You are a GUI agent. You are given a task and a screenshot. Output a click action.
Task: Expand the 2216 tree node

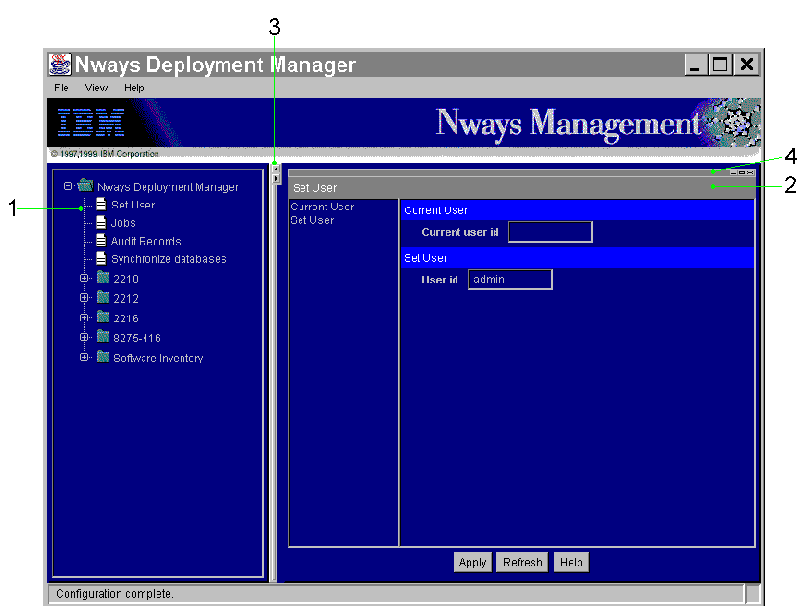coord(85,317)
